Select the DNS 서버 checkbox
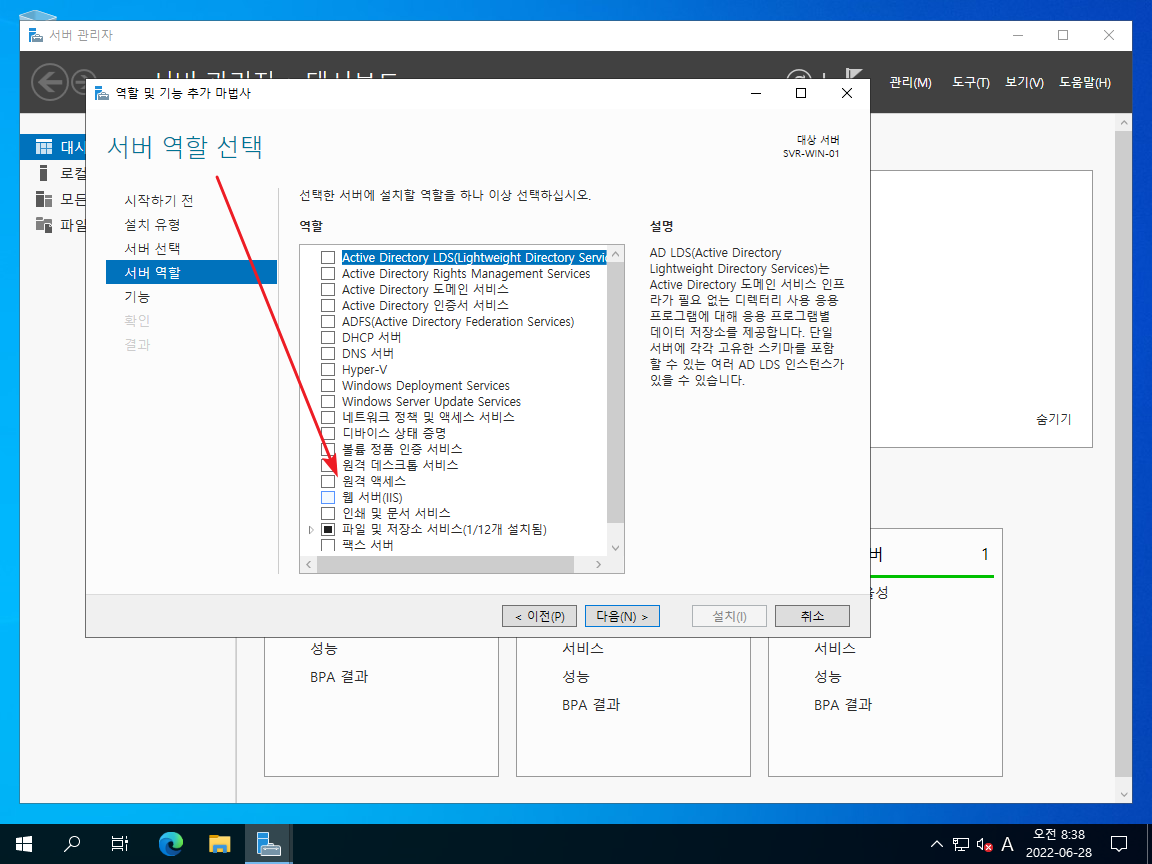The height and width of the screenshot is (864, 1152). [328, 353]
